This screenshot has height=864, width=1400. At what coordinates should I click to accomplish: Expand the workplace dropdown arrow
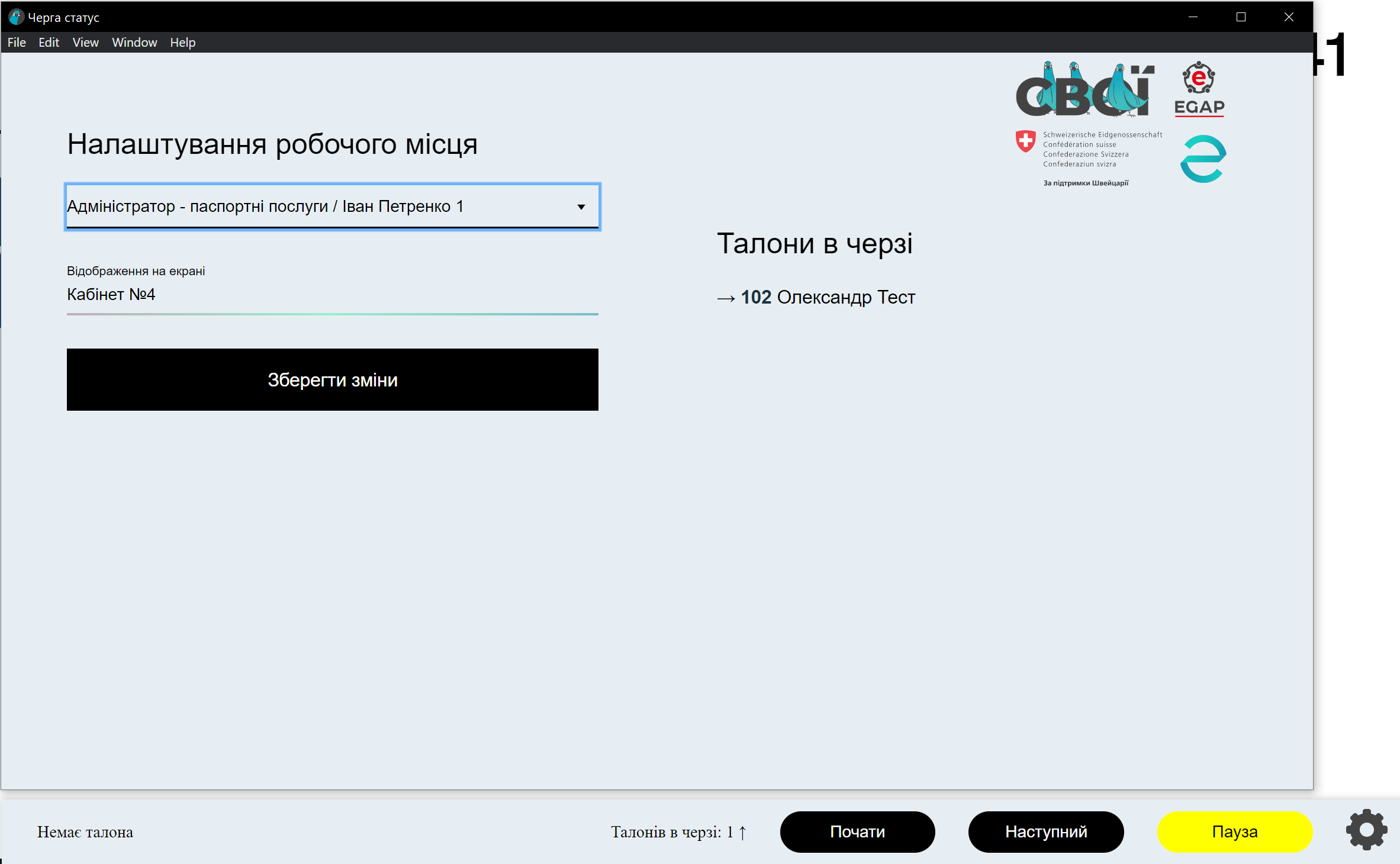[x=581, y=207]
